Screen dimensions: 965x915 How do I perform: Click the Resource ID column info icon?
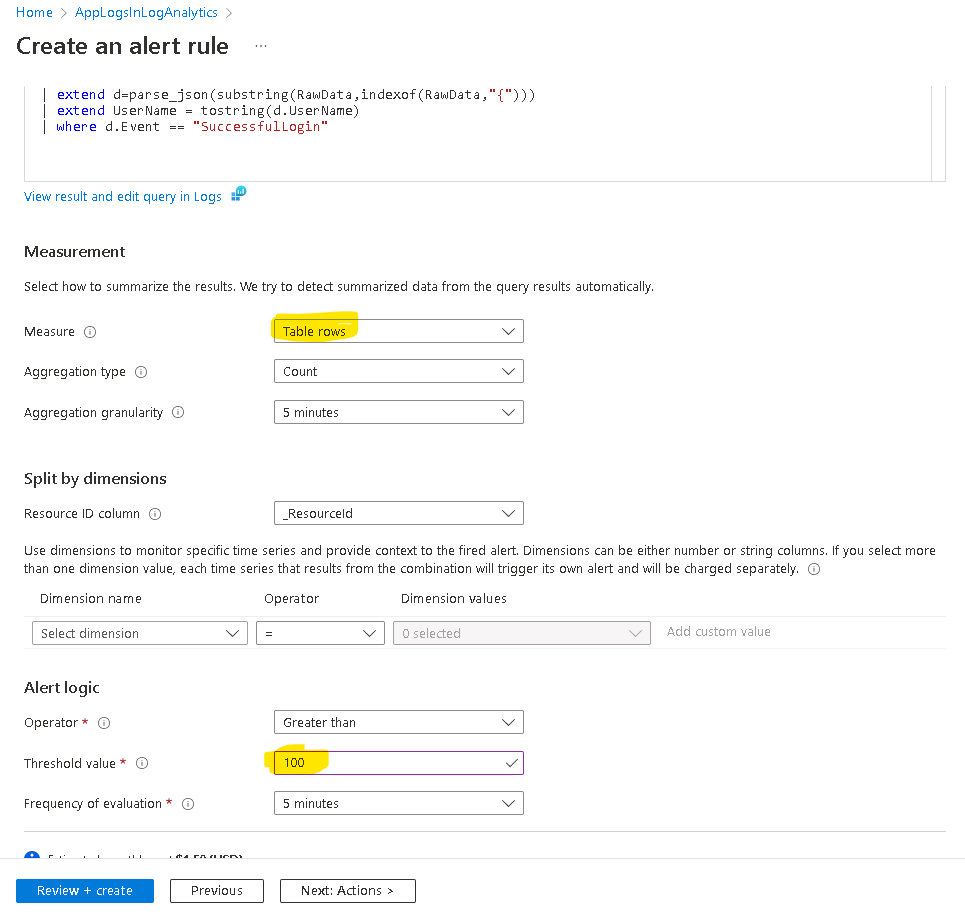point(155,514)
